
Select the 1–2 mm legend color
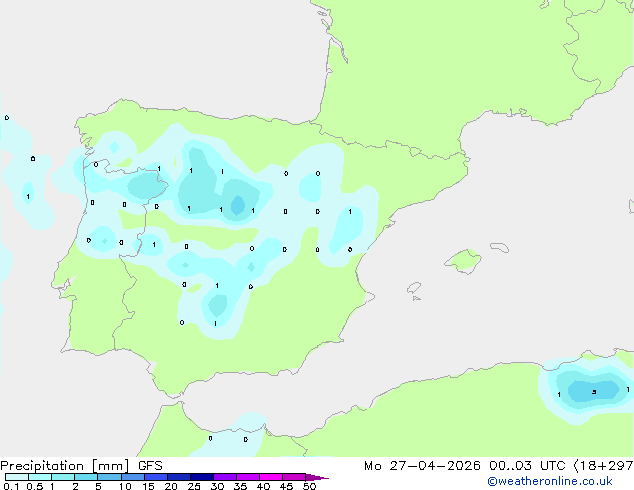(63, 477)
